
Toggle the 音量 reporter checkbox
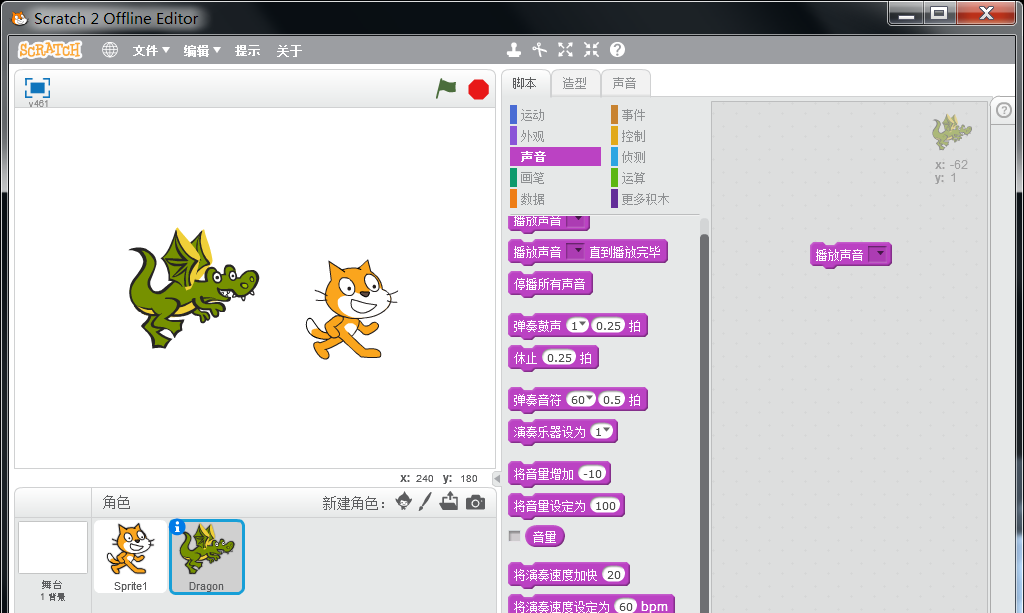tap(515, 536)
